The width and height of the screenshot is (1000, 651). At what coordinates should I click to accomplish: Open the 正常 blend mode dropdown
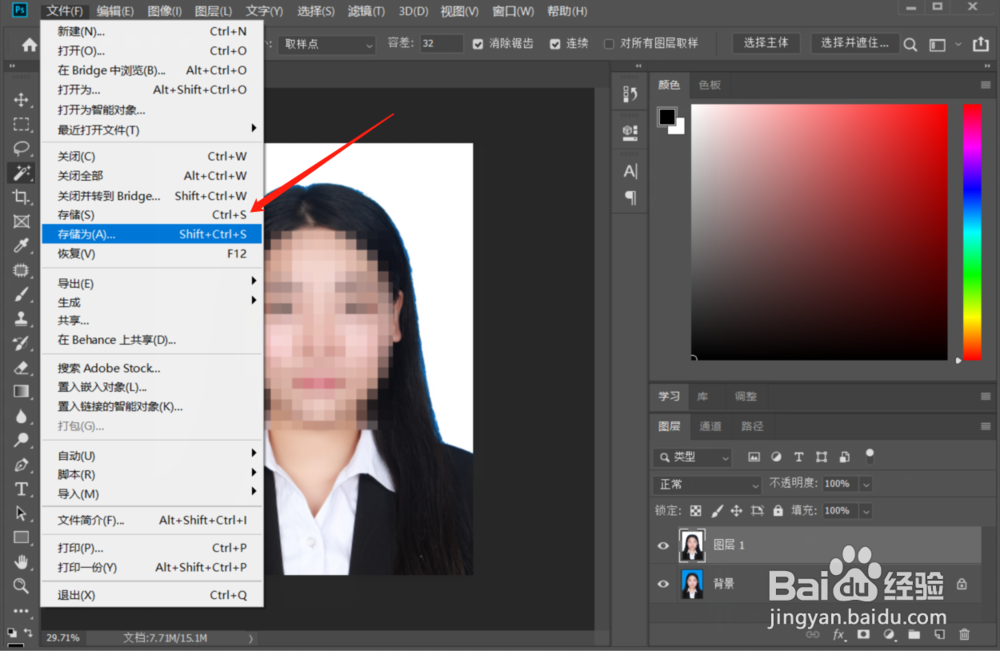(x=707, y=485)
